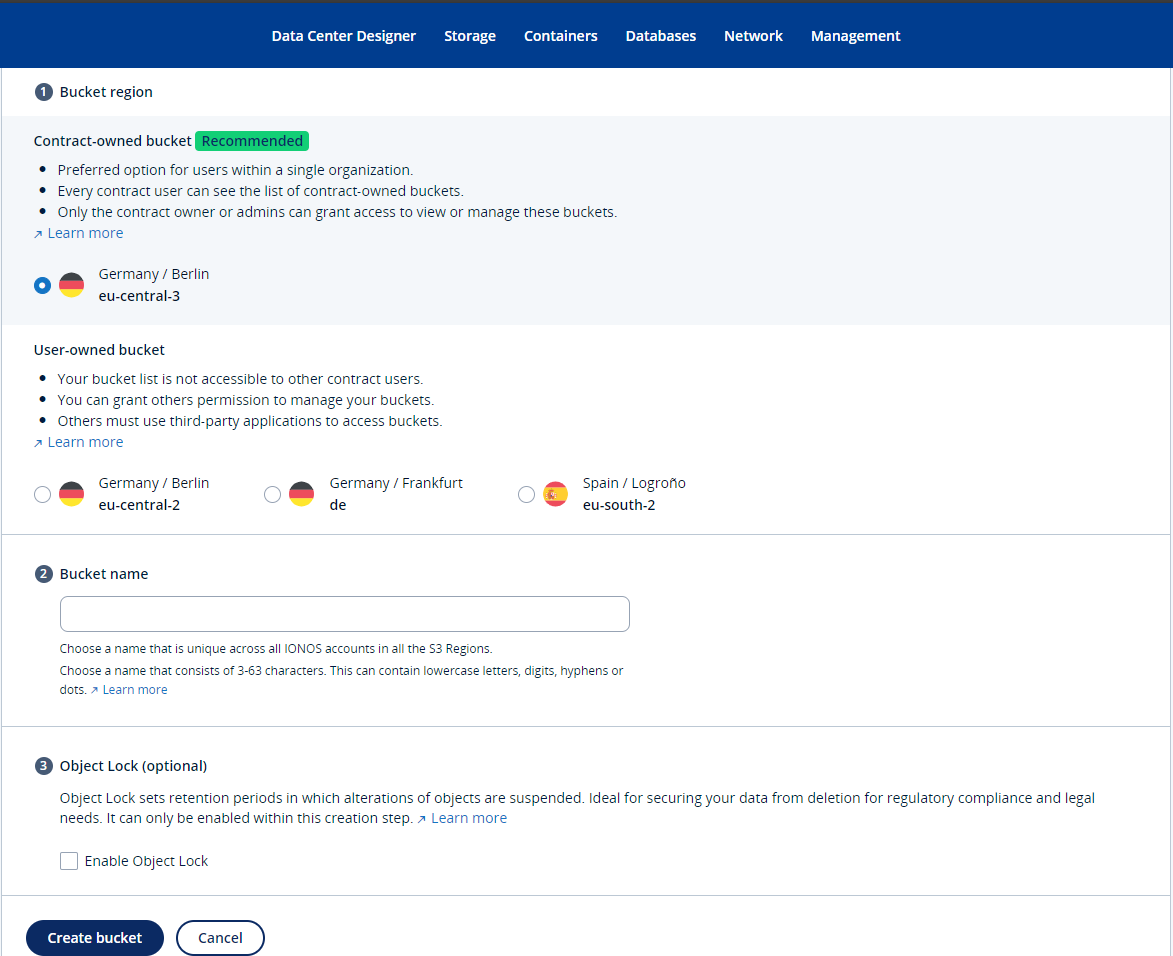Open the bucket name Learn more link
1173x956 pixels.
tap(135, 689)
